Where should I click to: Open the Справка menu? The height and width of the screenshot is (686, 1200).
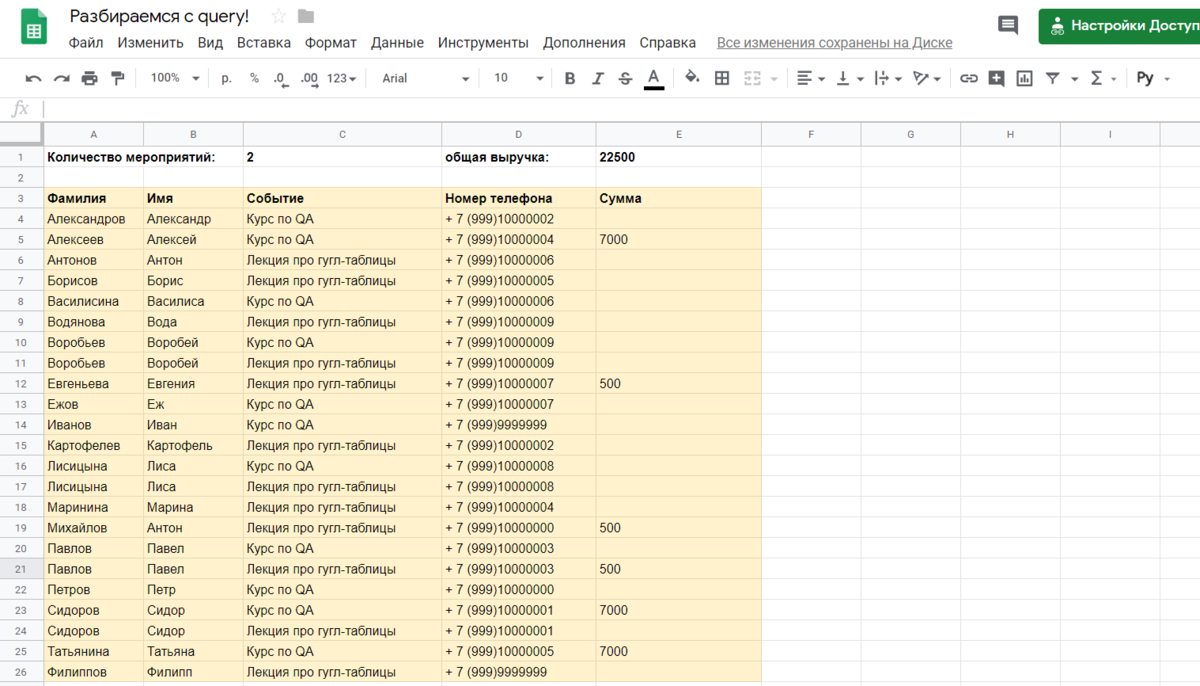[x=667, y=43]
